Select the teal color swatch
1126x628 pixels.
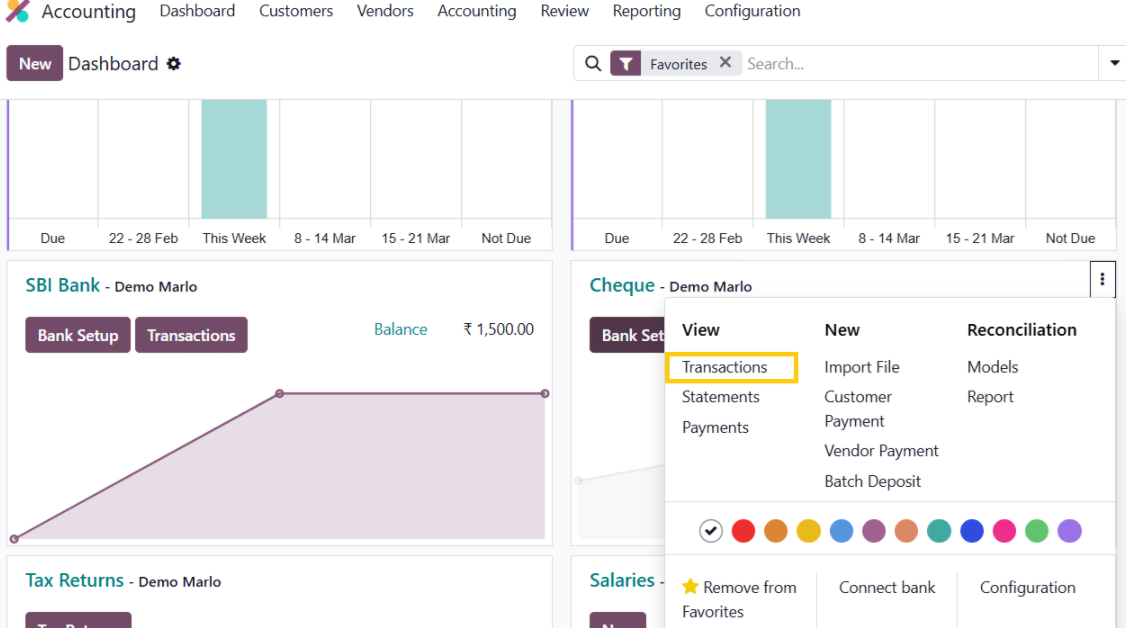point(939,531)
